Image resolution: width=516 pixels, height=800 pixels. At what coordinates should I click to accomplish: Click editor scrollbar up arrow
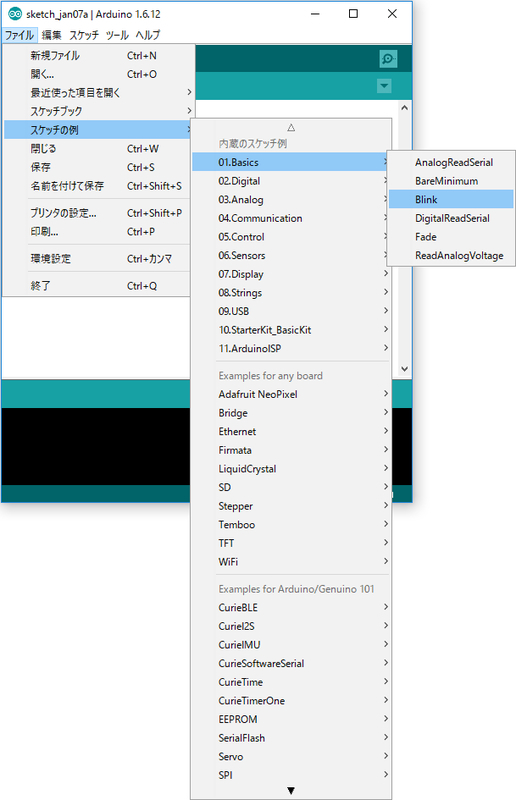point(404,108)
